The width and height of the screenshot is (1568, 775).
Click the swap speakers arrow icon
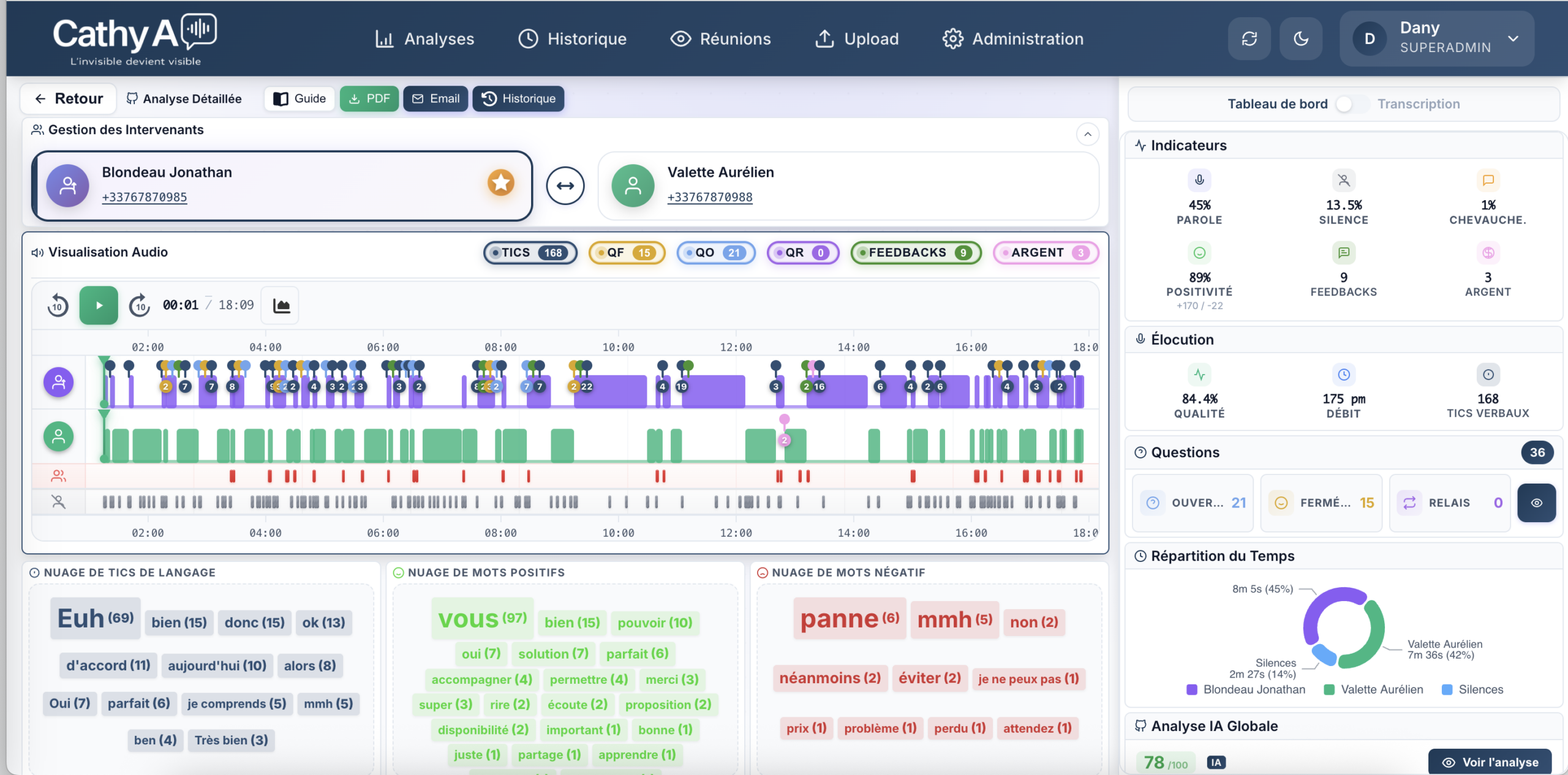tap(565, 185)
